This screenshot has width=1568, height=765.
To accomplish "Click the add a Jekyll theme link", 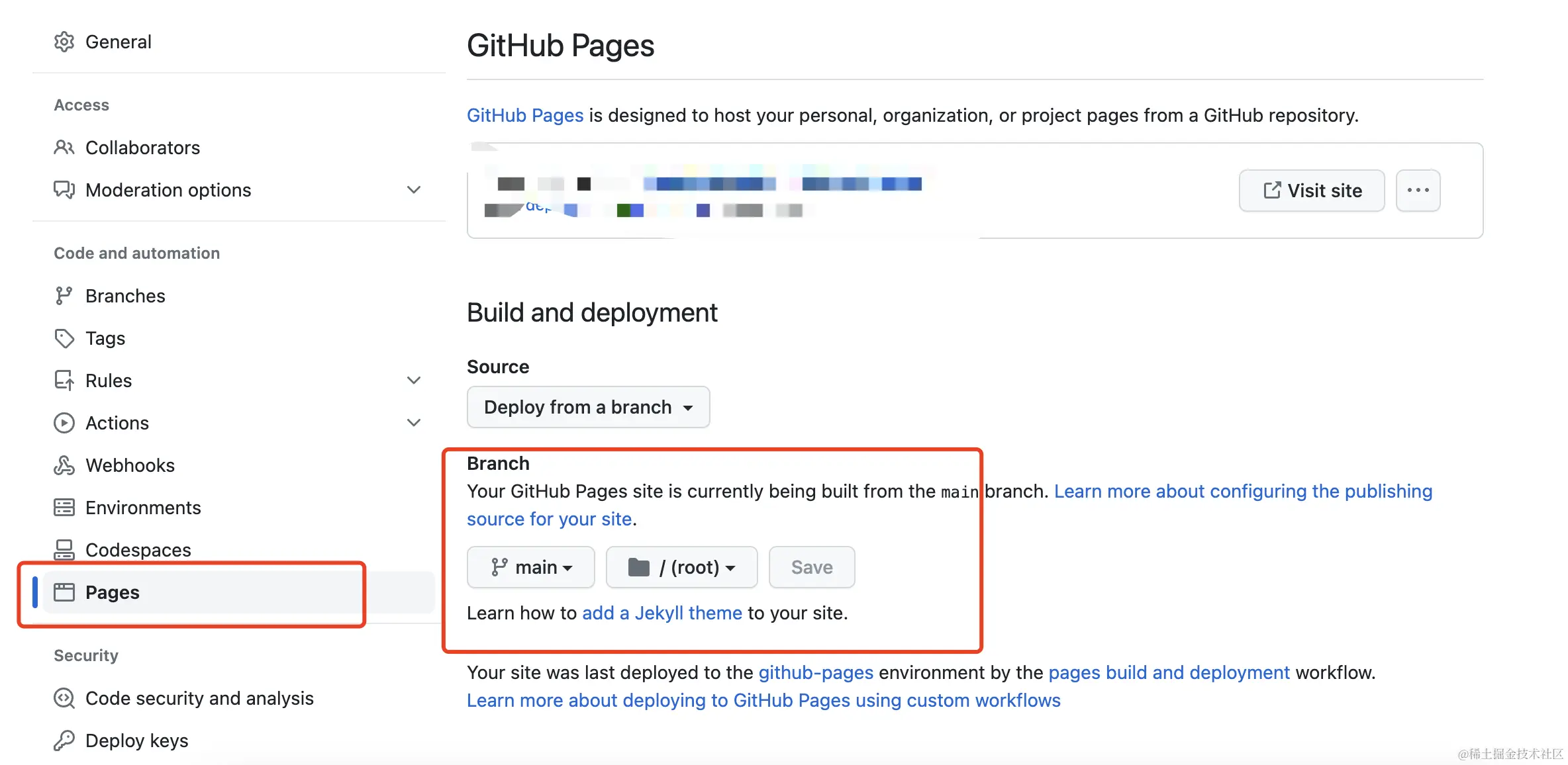I will pyautogui.click(x=661, y=613).
